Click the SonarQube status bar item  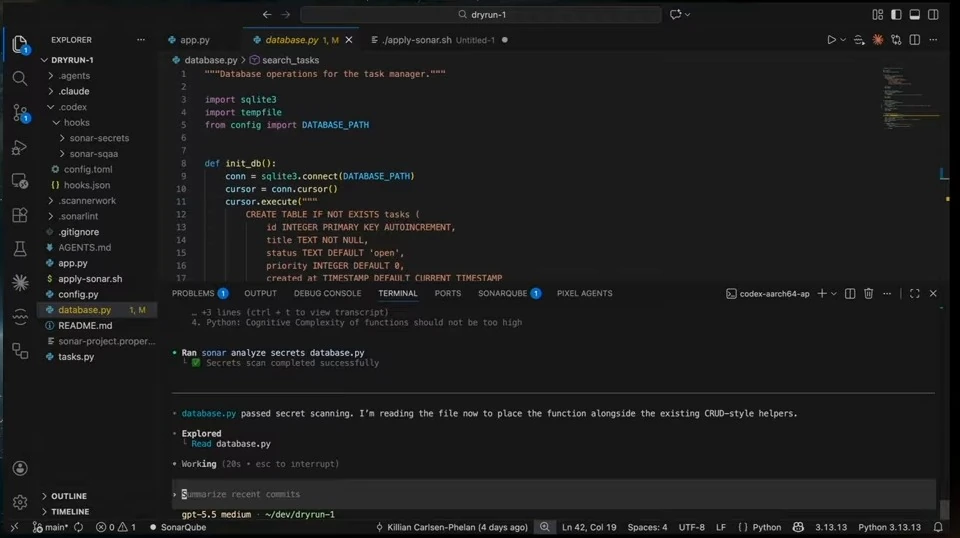178,527
